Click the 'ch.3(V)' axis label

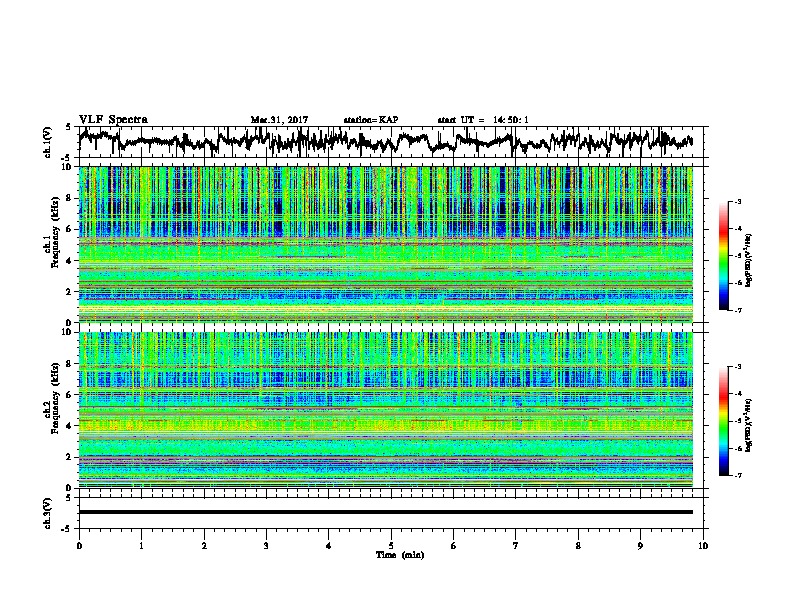[47, 513]
